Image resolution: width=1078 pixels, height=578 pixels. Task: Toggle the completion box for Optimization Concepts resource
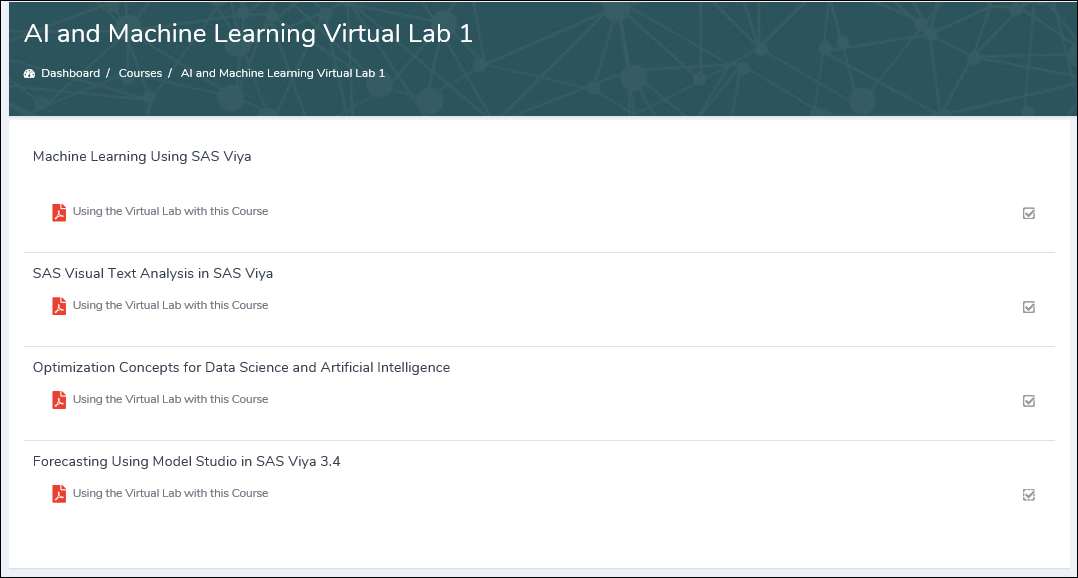(1028, 401)
